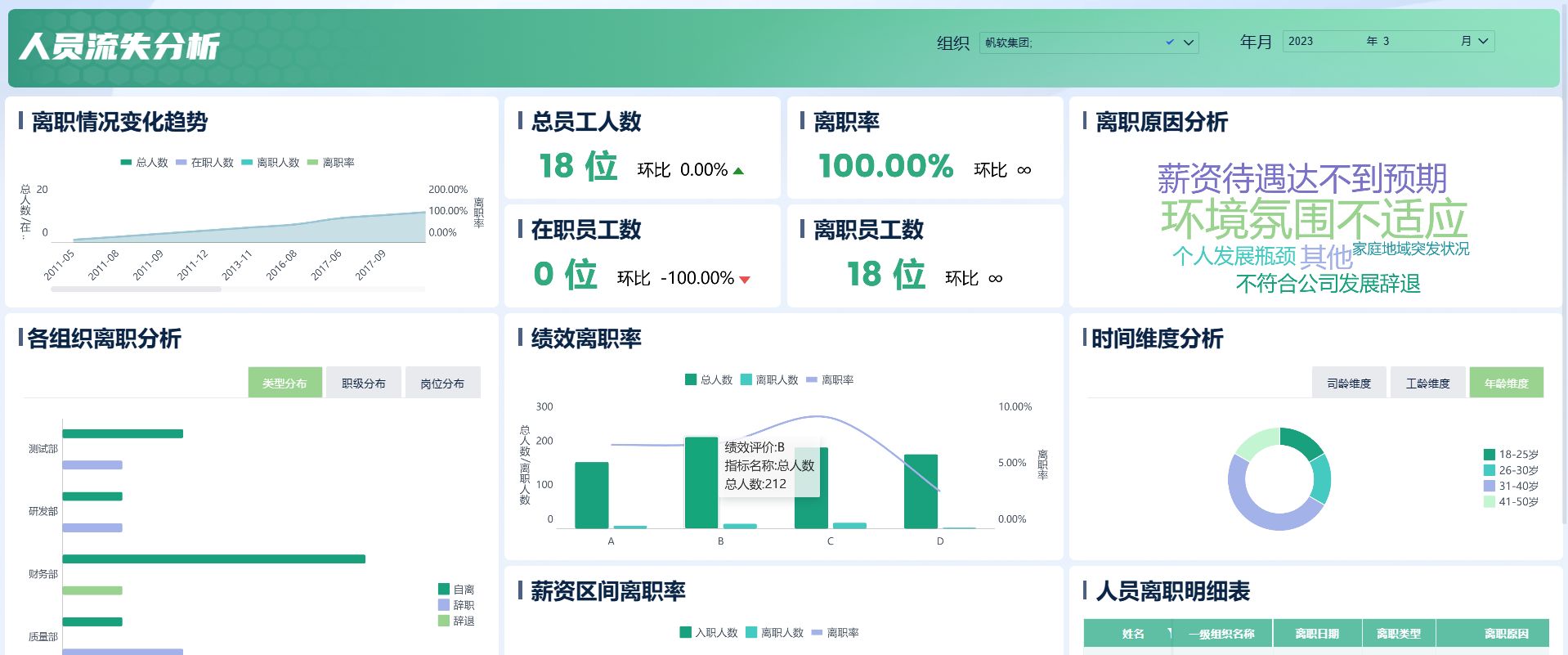Click the 41-50岁 donut legend item
This screenshot has height=655, width=1568.
coord(1511,501)
